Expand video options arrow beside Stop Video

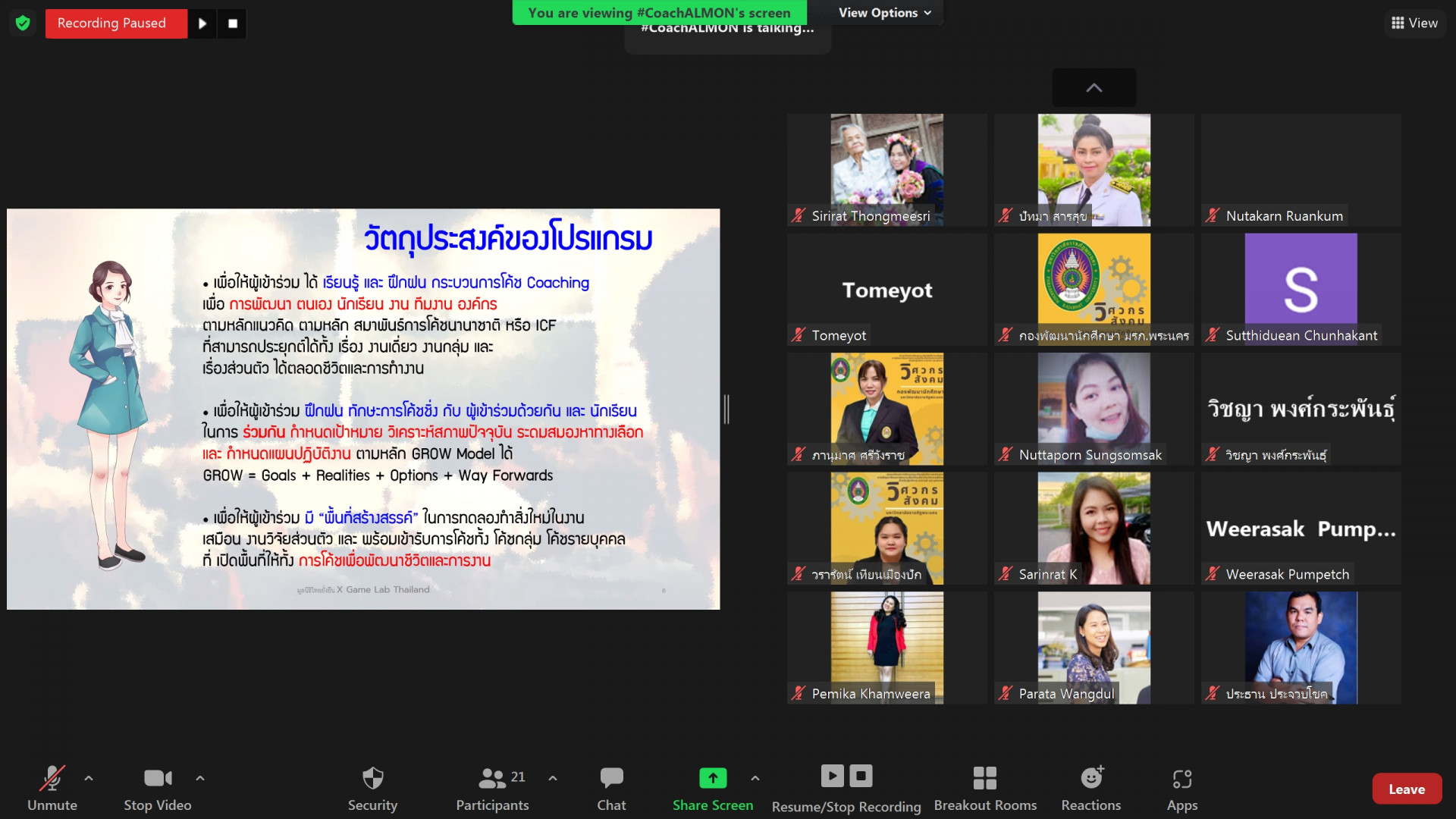click(x=200, y=778)
